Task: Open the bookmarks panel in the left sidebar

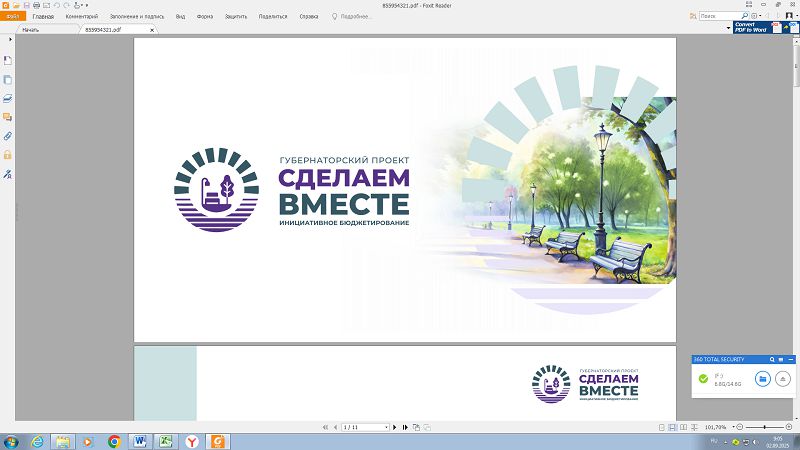Action: click(8, 61)
